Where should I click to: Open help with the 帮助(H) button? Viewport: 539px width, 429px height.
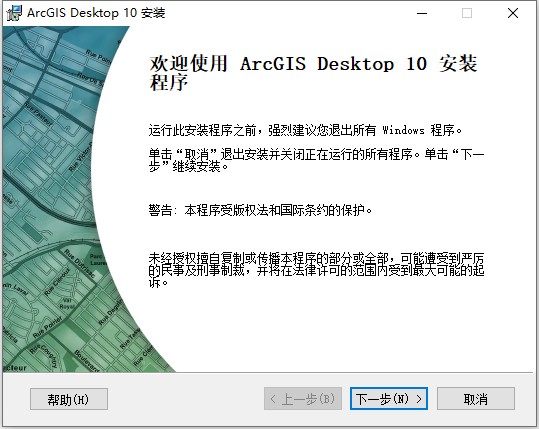tap(69, 399)
